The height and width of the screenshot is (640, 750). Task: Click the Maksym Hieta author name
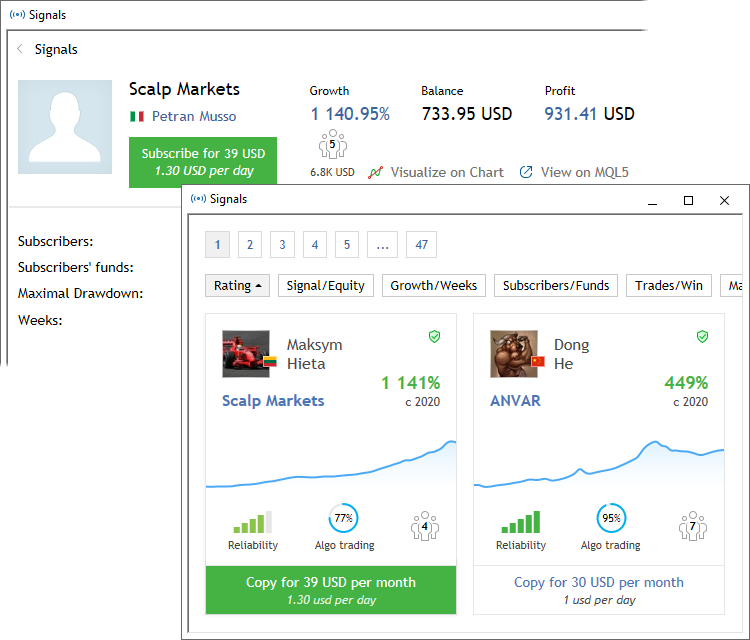[314, 354]
